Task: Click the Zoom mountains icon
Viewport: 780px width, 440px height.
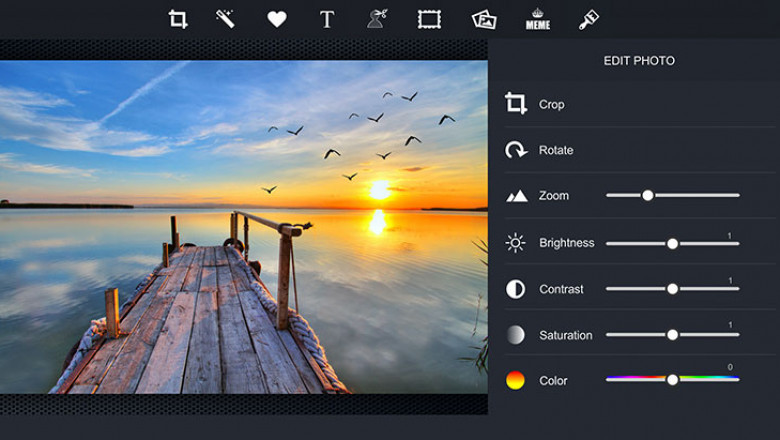Action: pyautogui.click(x=516, y=195)
